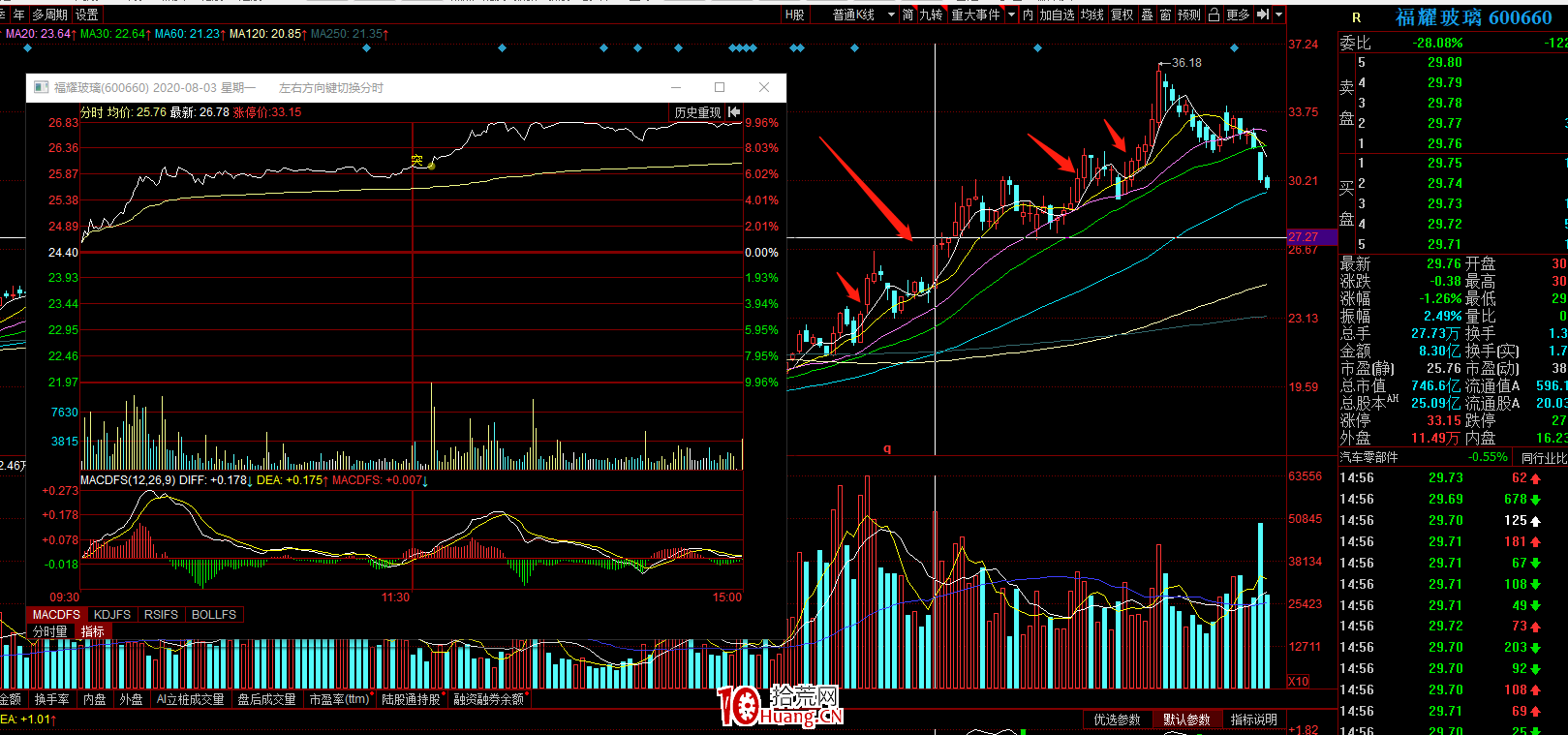Switch to the BOLLFS indicator tab

214,614
